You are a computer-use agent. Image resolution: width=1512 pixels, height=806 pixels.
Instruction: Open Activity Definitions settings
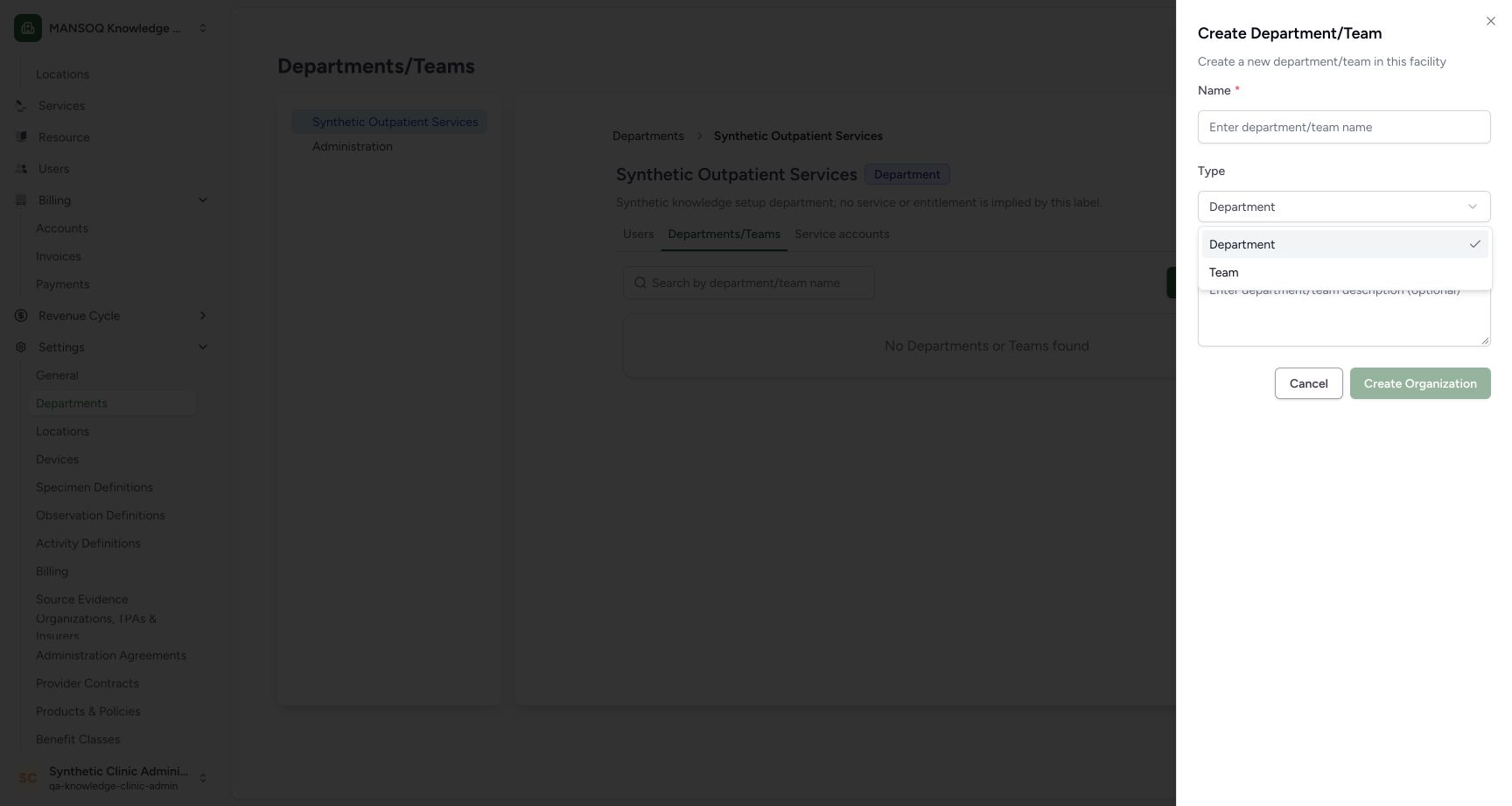point(88,543)
